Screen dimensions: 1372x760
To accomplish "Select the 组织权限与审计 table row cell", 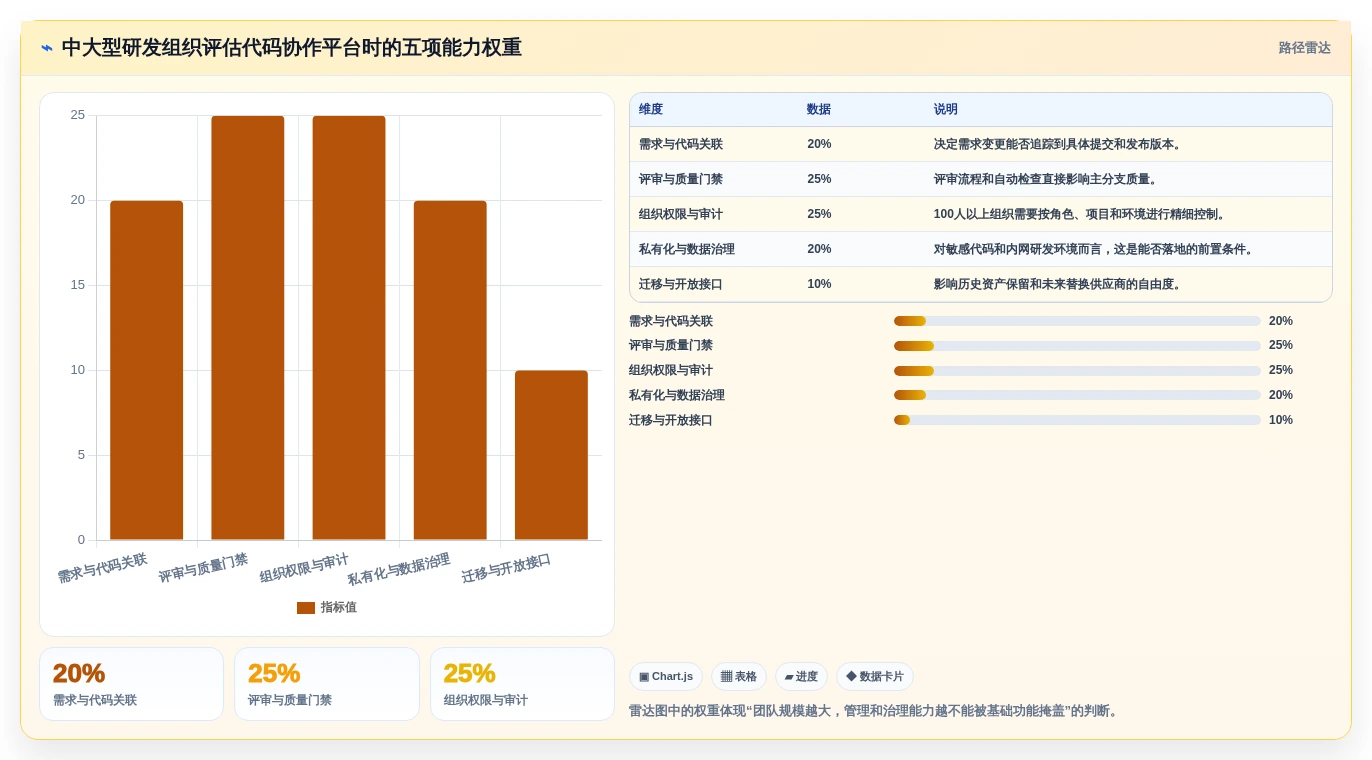I will [681, 214].
